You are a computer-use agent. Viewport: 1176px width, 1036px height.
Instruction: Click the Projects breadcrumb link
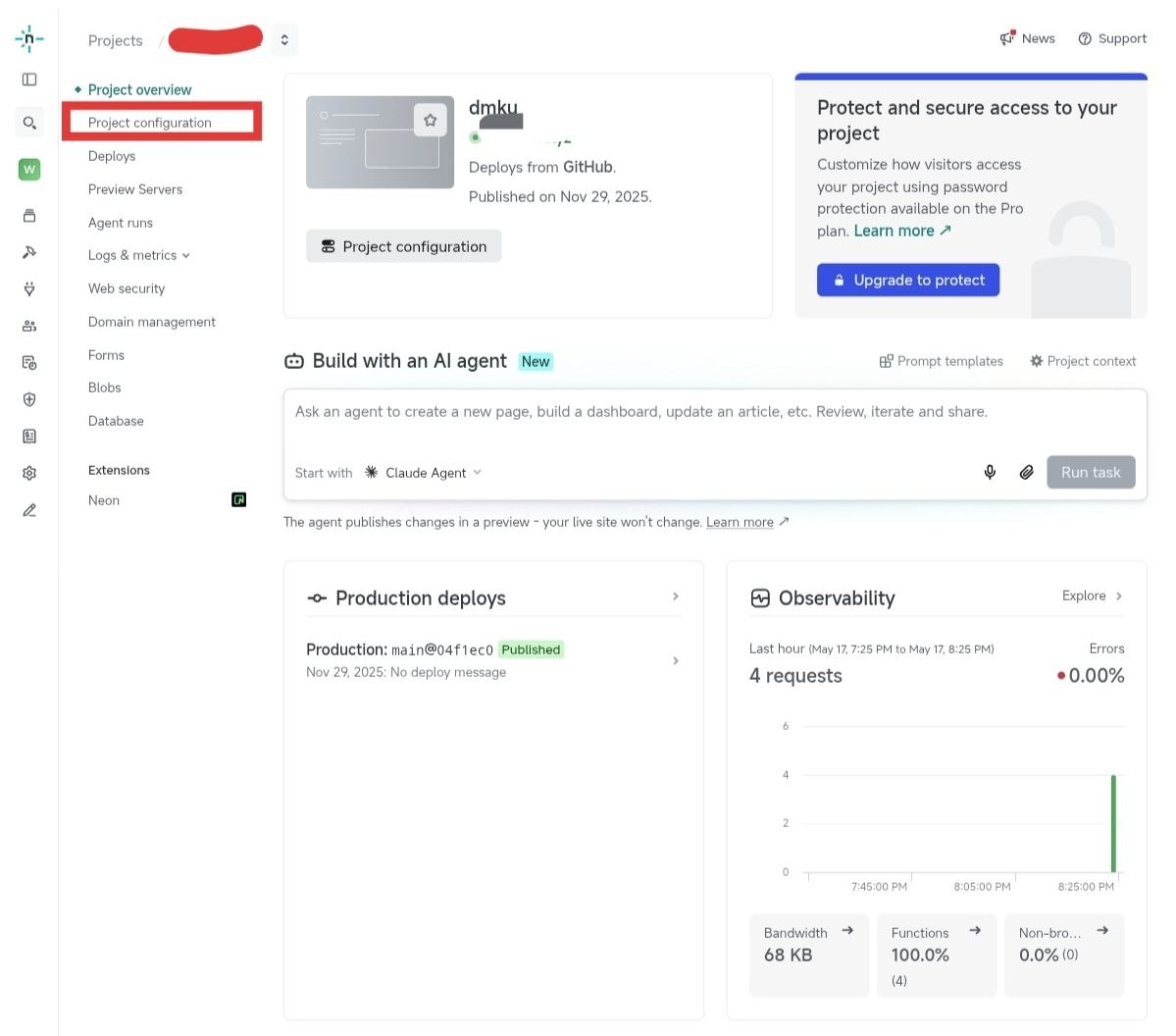(115, 40)
